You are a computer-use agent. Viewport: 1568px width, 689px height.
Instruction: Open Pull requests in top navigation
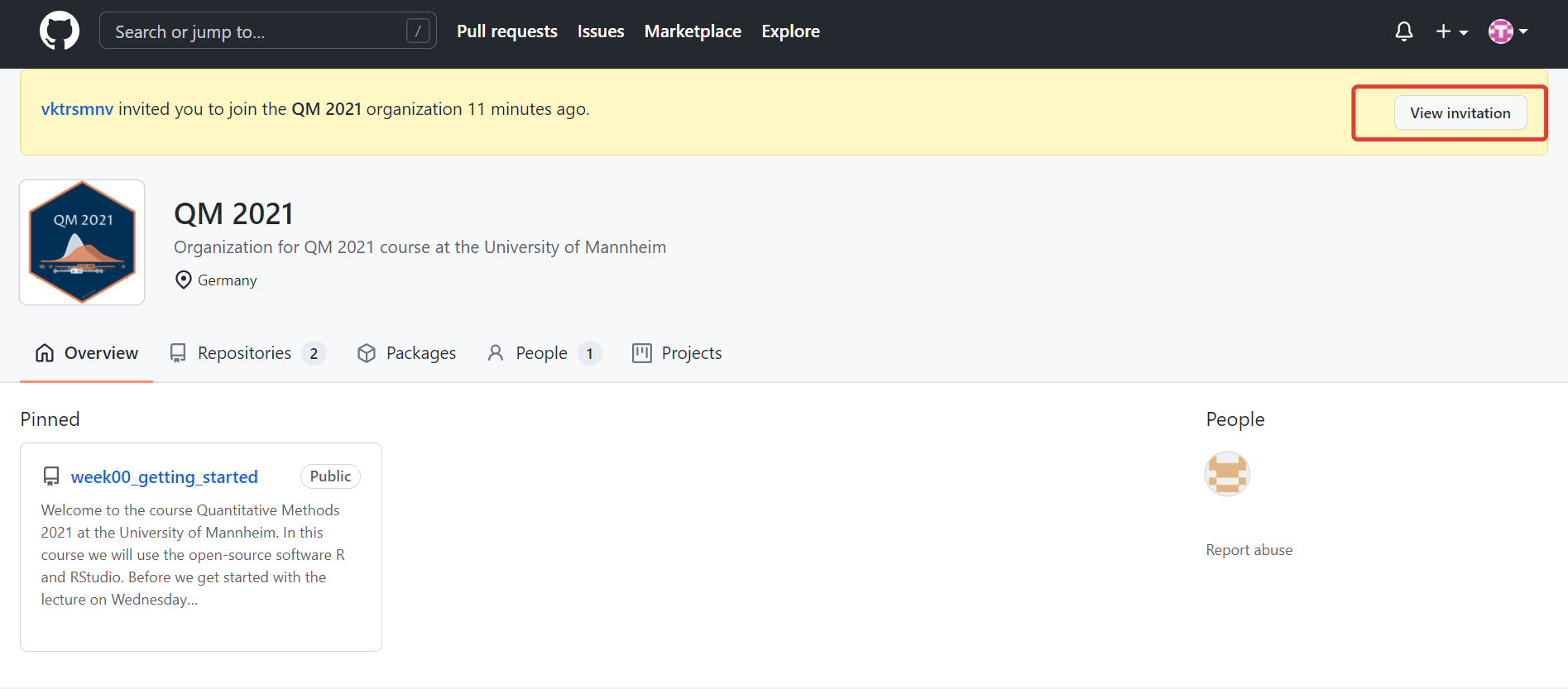tap(506, 31)
